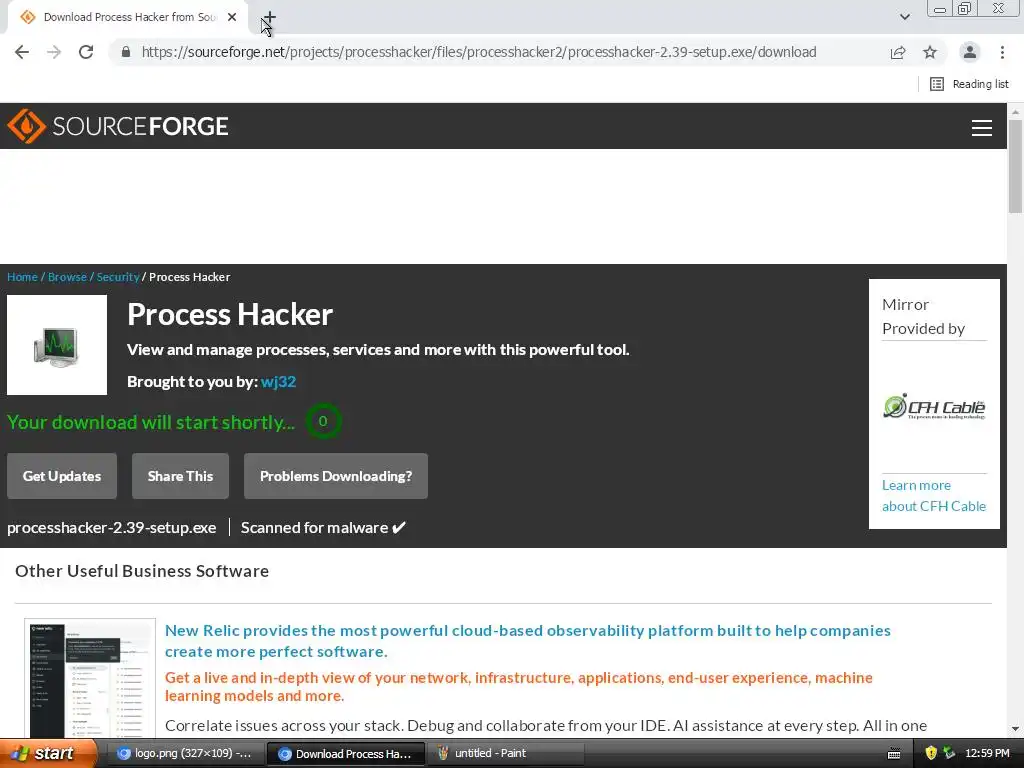Follow the Browse breadcrumb link
The width and height of the screenshot is (1024, 768).
pos(67,277)
